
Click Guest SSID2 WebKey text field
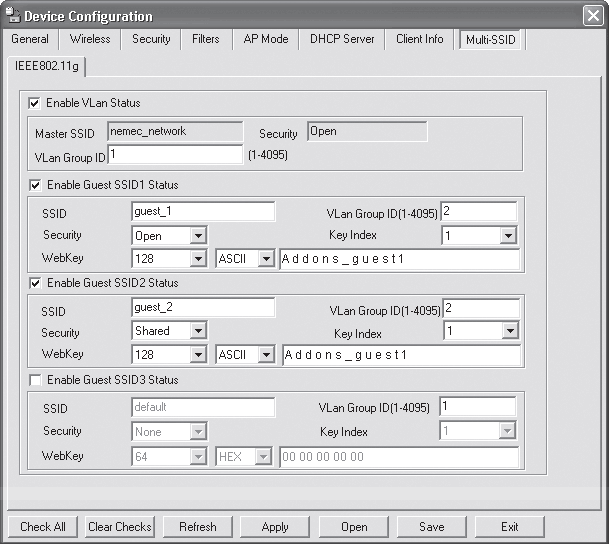pyautogui.click(x=401, y=355)
